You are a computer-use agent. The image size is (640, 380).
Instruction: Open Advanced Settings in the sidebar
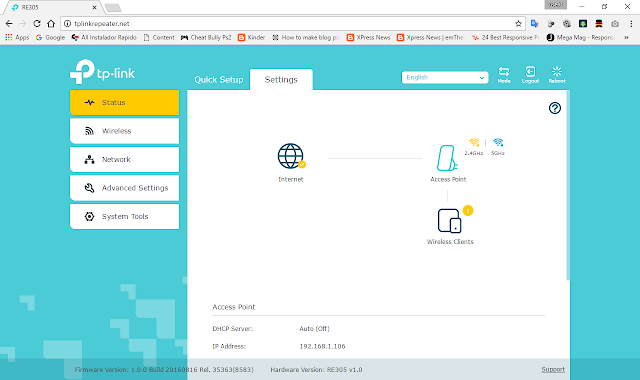[124, 188]
